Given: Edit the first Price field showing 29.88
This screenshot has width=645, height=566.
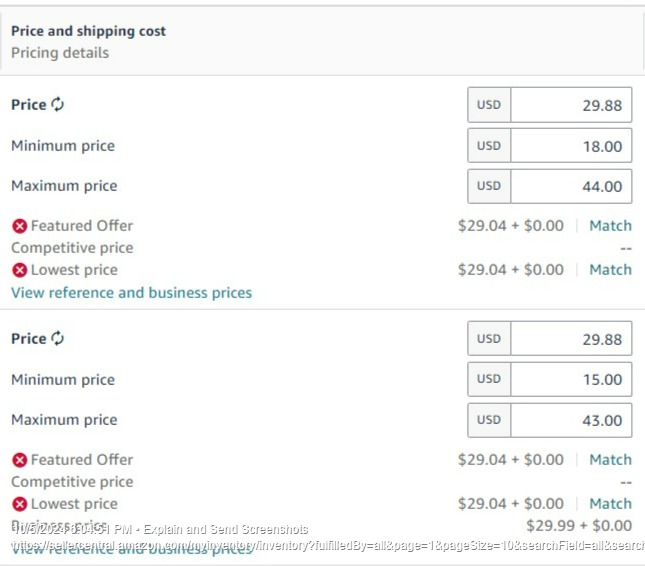Looking at the screenshot, I should coord(571,105).
